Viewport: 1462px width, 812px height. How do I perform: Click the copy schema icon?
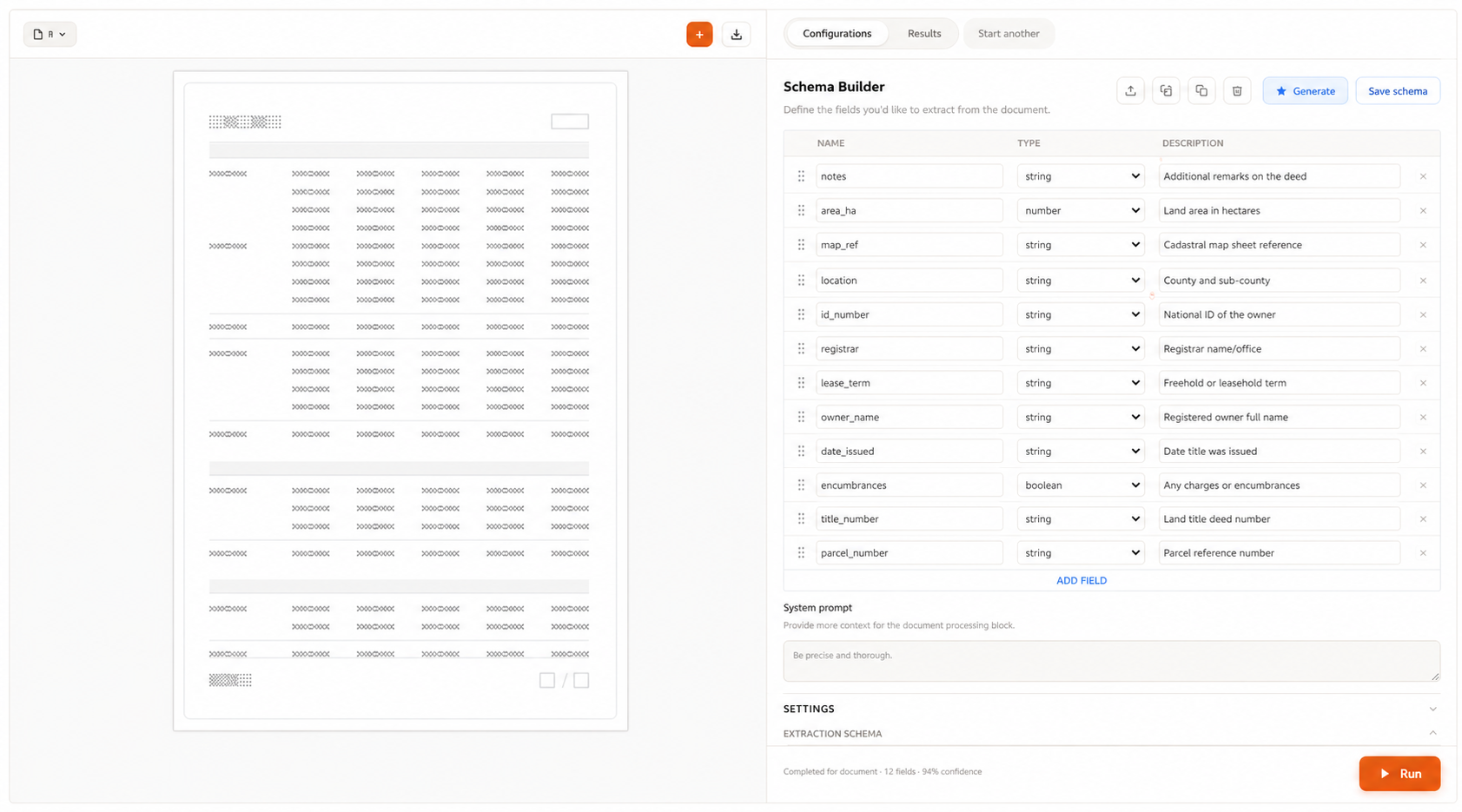coord(1201,91)
